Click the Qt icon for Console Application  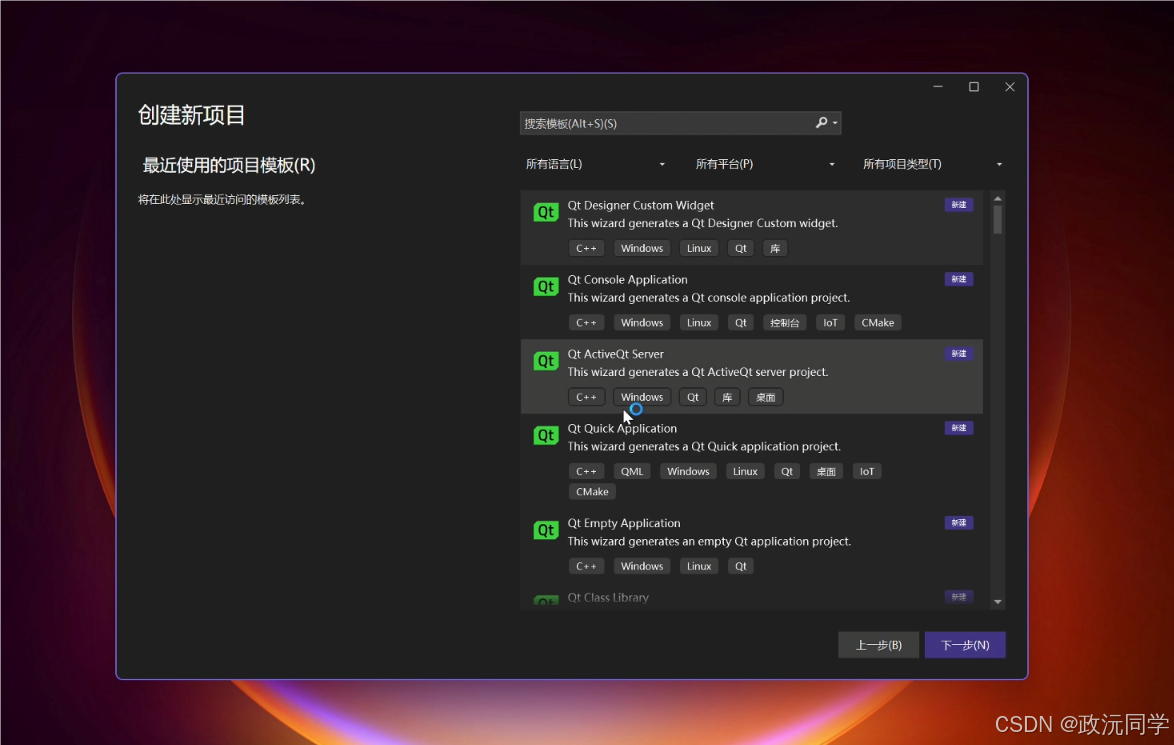pos(546,286)
